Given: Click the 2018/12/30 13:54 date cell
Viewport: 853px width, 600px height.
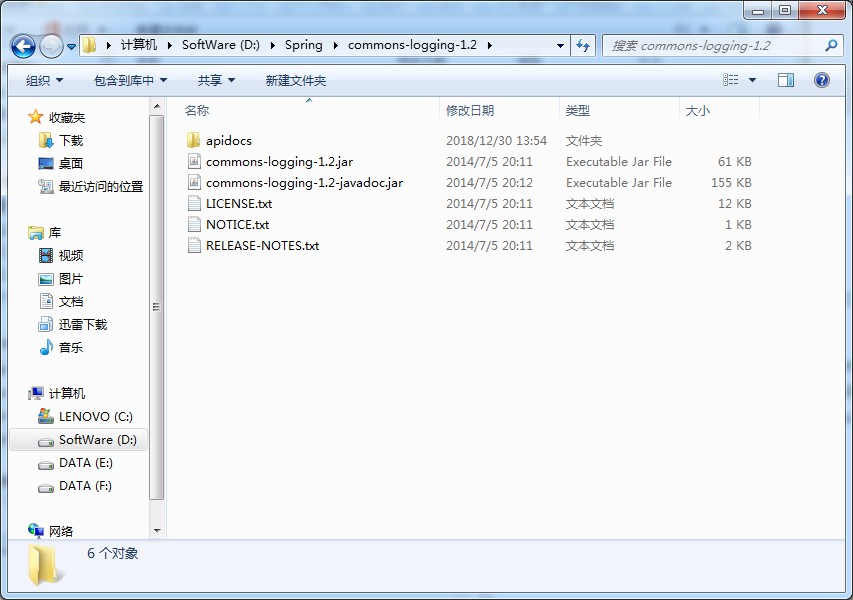Looking at the screenshot, I should (496, 140).
